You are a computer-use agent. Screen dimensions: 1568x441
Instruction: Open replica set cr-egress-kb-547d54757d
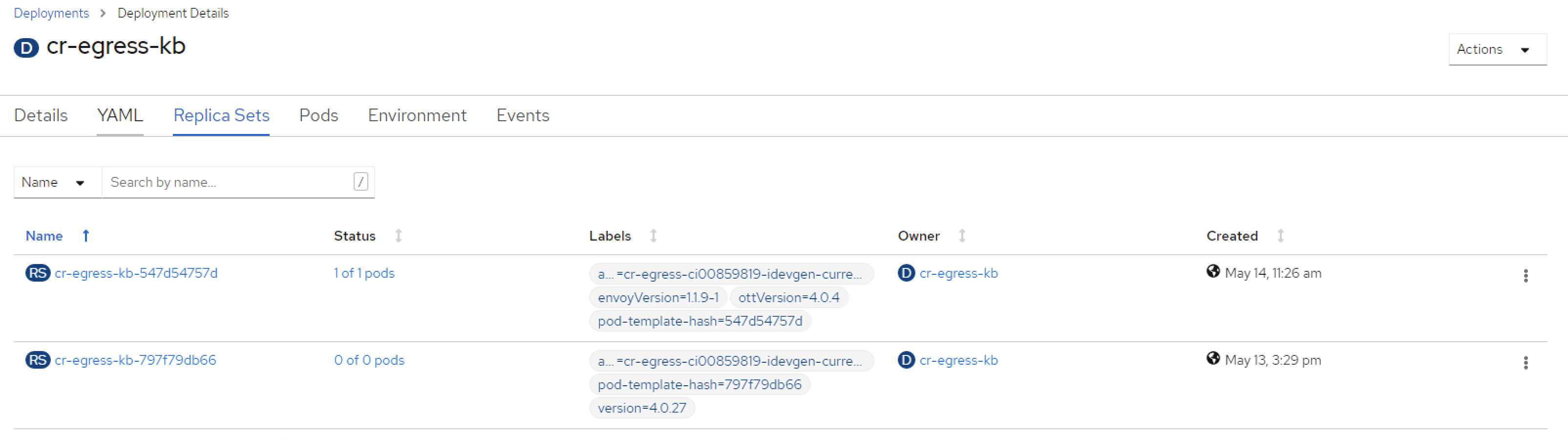coord(136,273)
